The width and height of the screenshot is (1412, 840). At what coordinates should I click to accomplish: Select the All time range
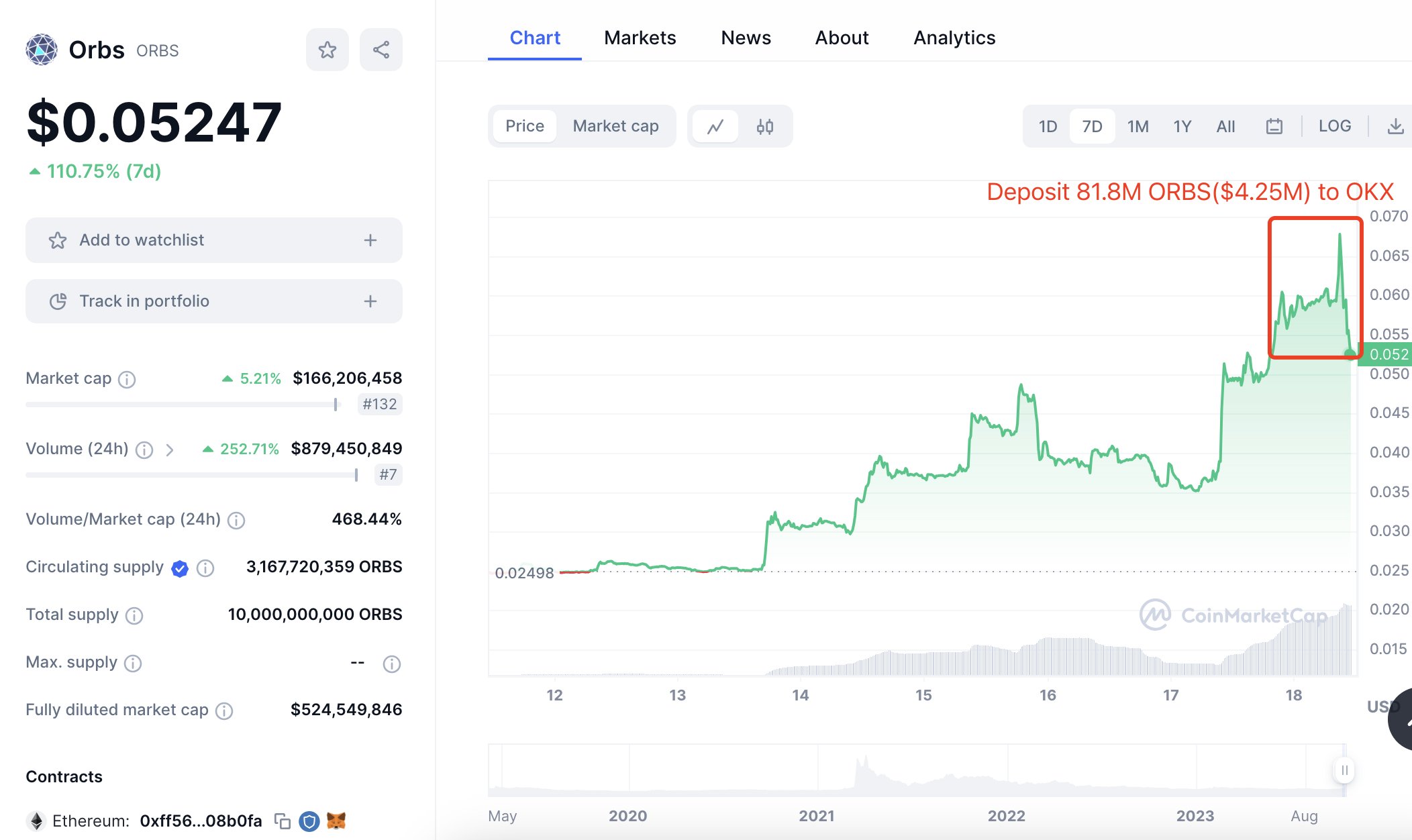coord(1225,126)
